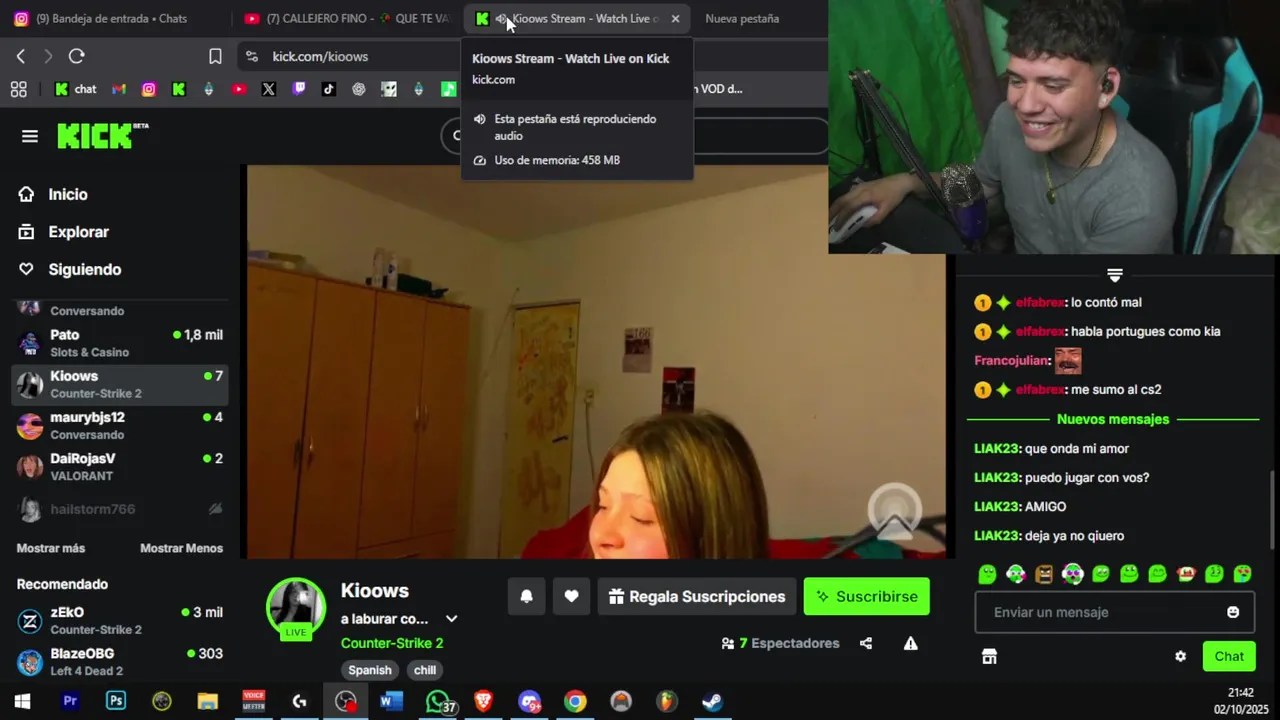Click the chill stream tag
Viewport: 1280px width, 720px height.
[x=425, y=670]
